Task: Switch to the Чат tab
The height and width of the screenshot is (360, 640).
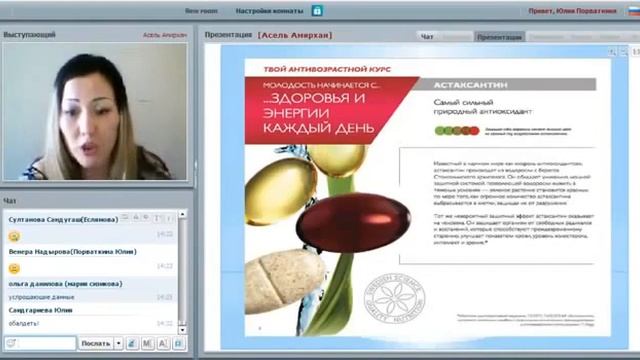Action: pyautogui.click(x=427, y=37)
